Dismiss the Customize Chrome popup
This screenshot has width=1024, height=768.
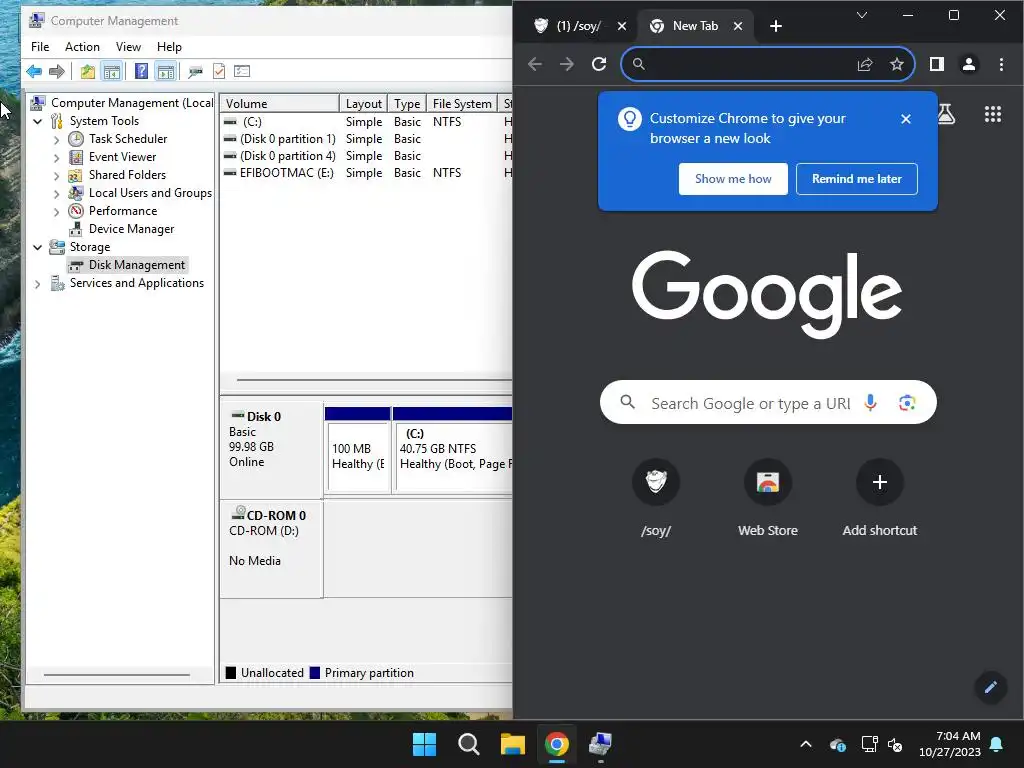click(905, 119)
